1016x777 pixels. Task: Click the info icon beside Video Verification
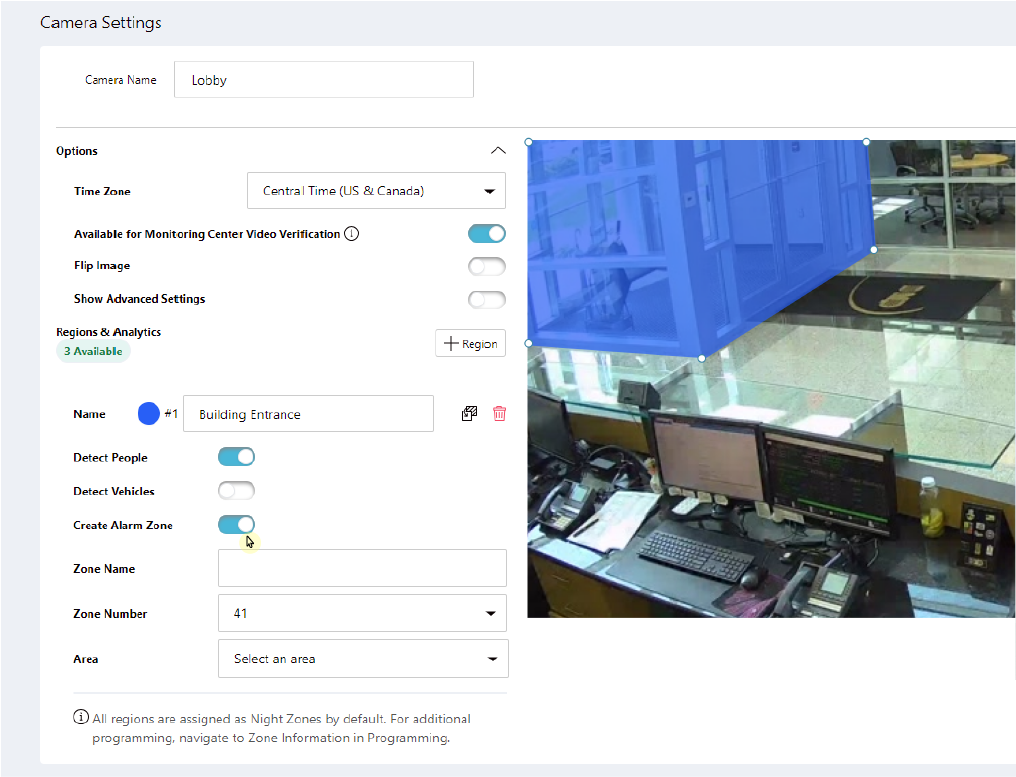point(351,234)
